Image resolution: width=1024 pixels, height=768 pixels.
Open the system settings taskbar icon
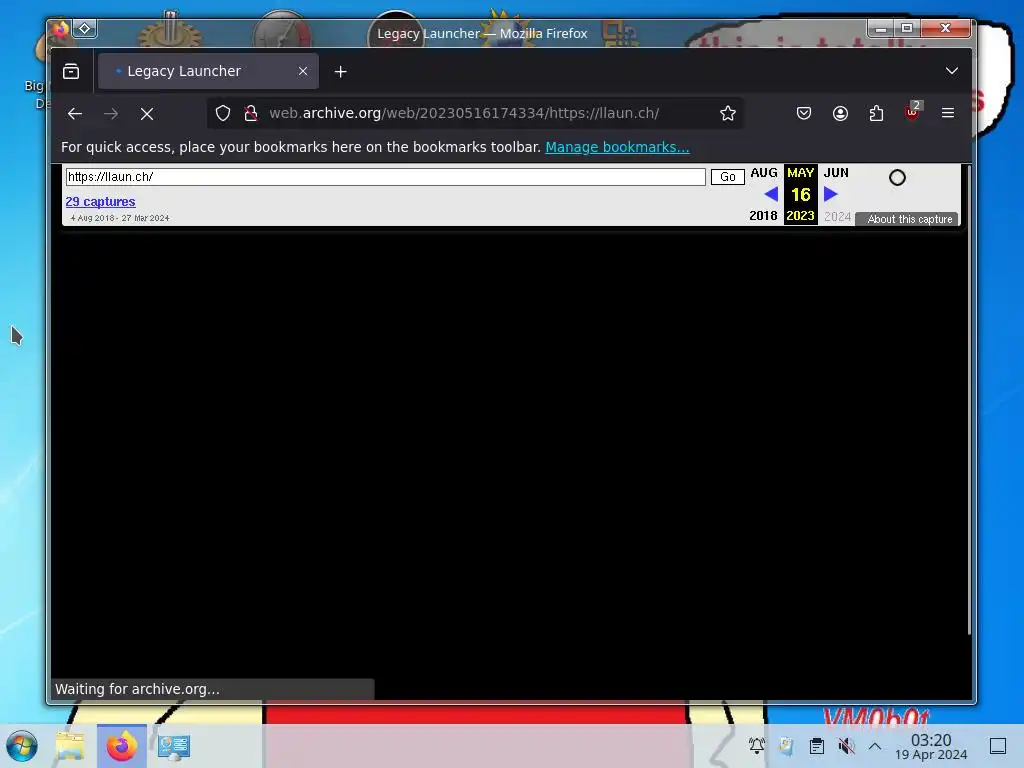pos(174,746)
